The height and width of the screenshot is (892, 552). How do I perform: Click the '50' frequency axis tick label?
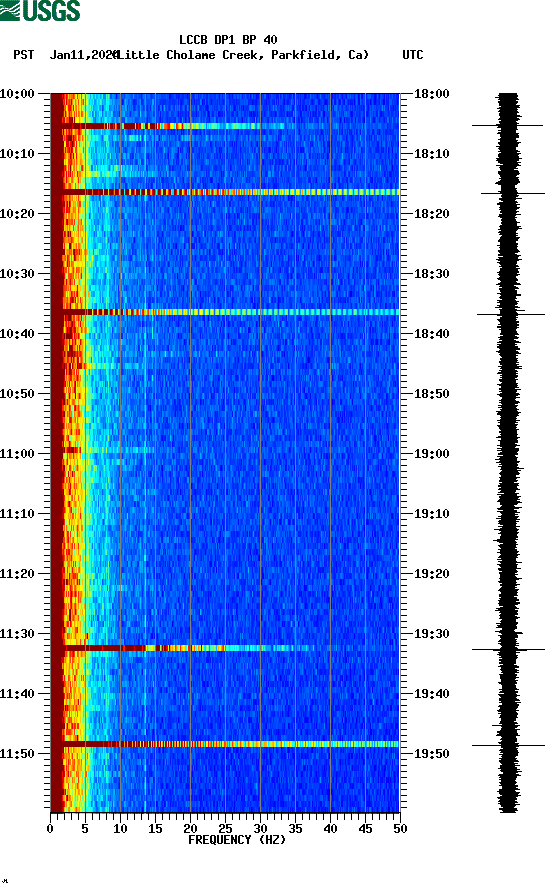click(x=400, y=829)
